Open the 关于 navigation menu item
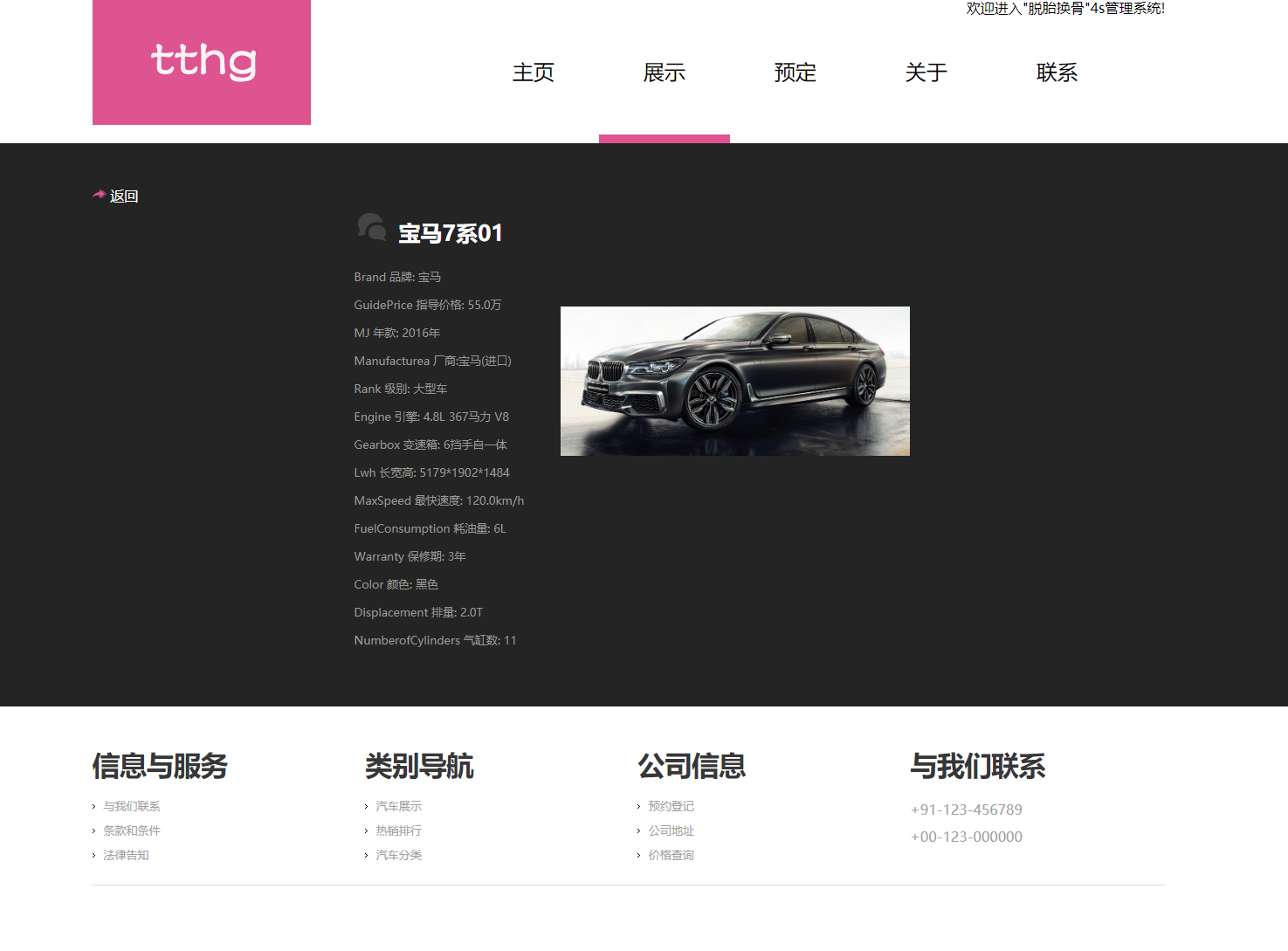The height and width of the screenshot is (951, 1288). point(926,73)
